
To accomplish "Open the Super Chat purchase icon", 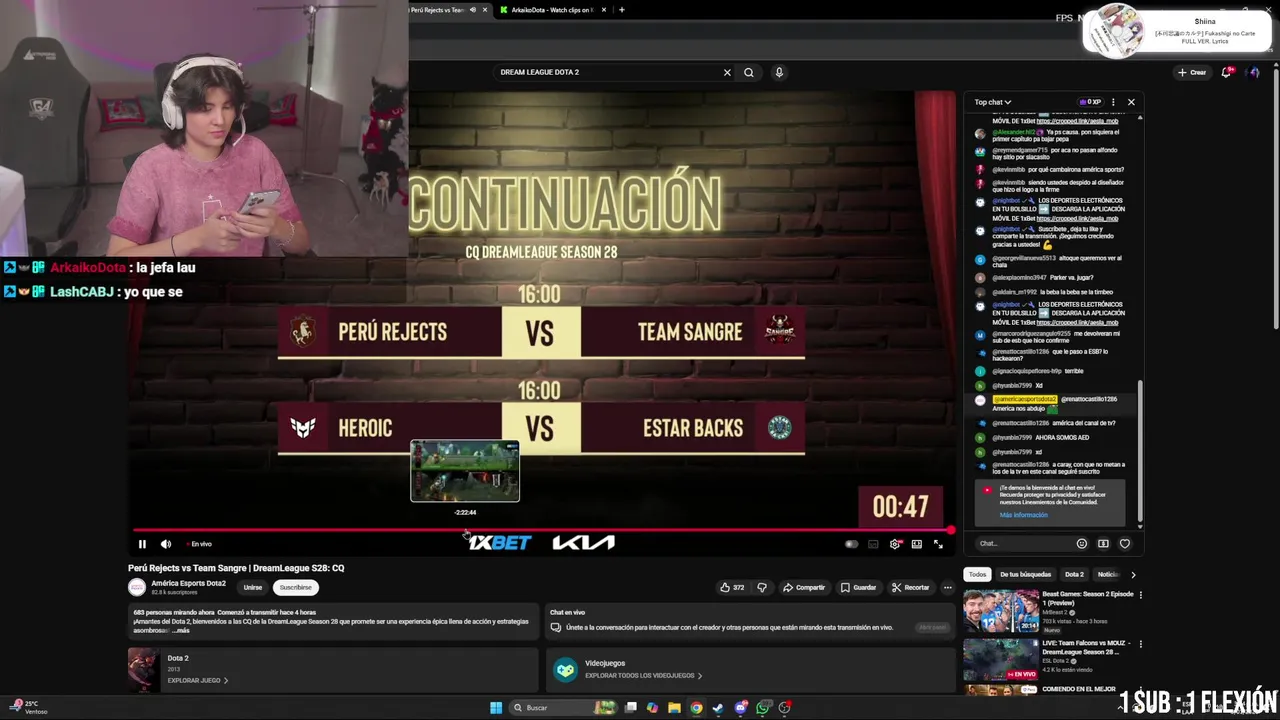I will [x=1103, y=544].
